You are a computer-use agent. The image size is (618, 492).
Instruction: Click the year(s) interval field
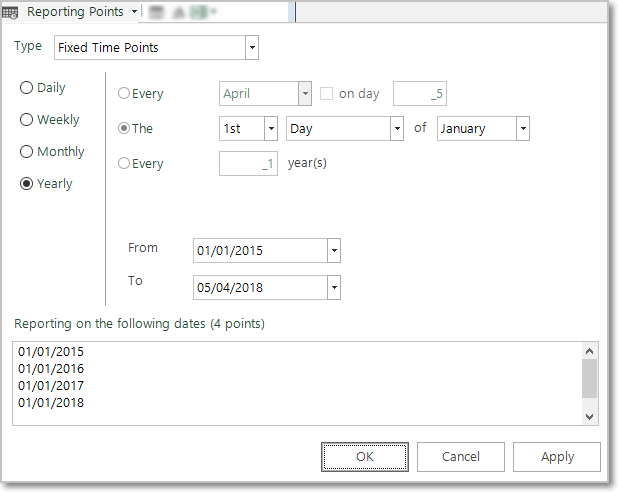coord(248,163)
